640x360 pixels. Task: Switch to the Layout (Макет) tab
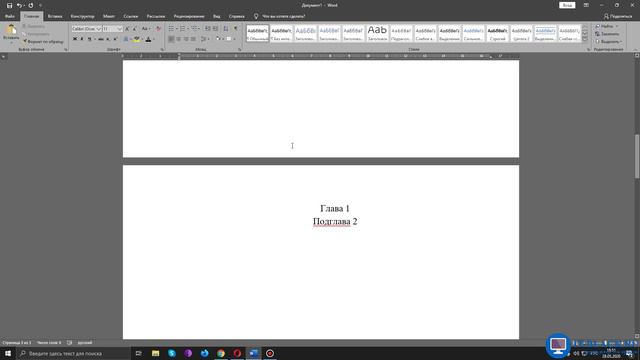(109, 16)
